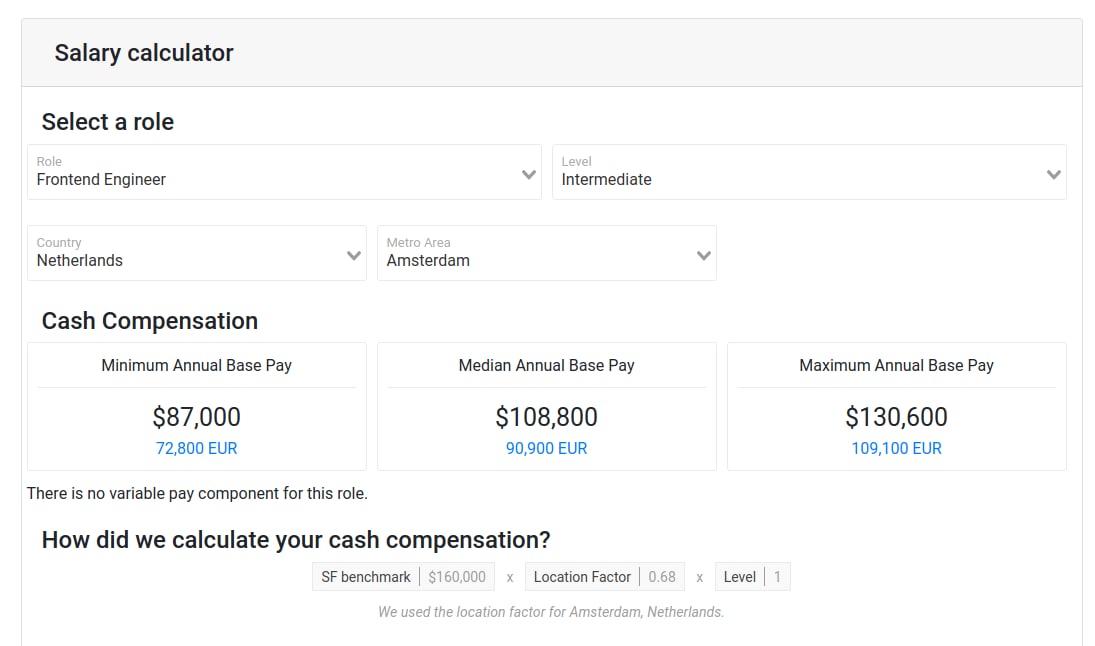This screenshot has width=1095, height=646.
Task: Open the Role dropdown showing Frontend Engineer
Action: (x=270, y=173)
